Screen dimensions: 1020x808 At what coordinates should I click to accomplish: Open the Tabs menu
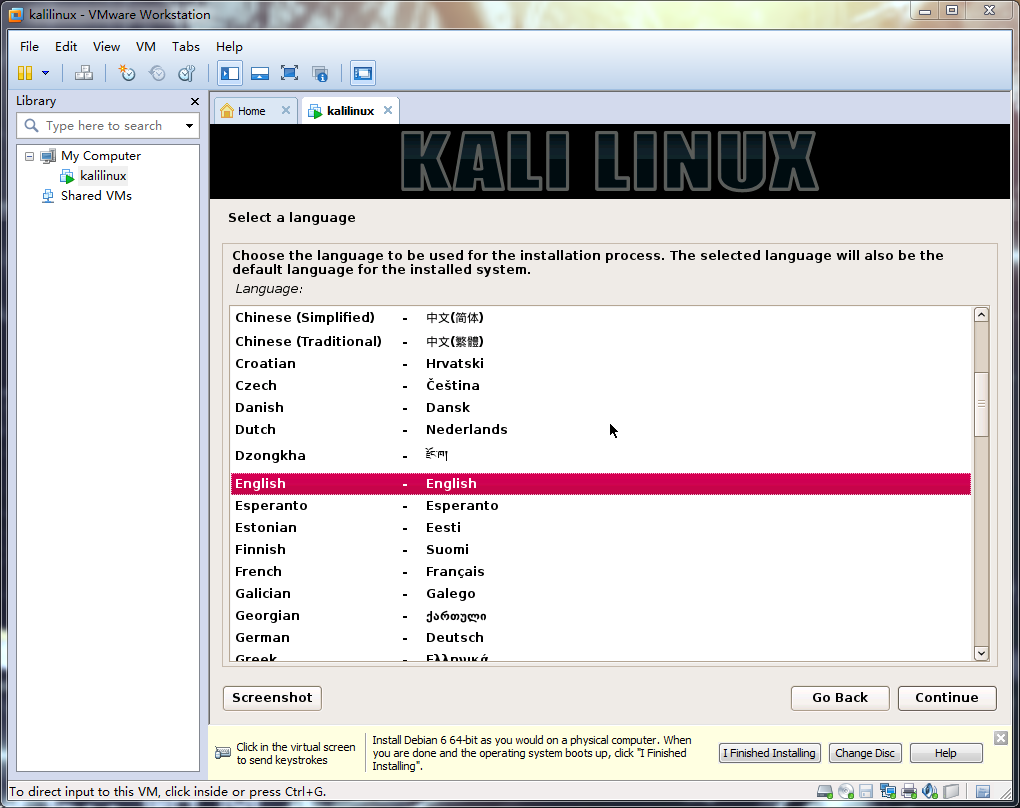185,47
